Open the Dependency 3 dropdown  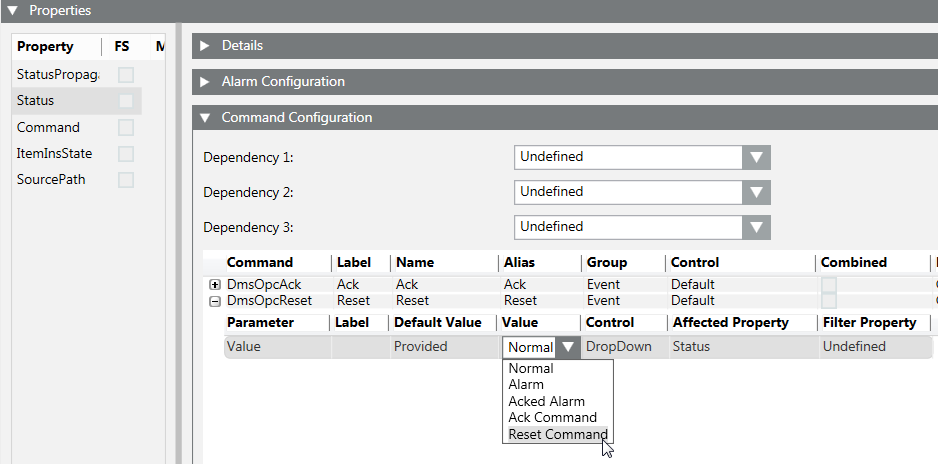coord(756,227)
